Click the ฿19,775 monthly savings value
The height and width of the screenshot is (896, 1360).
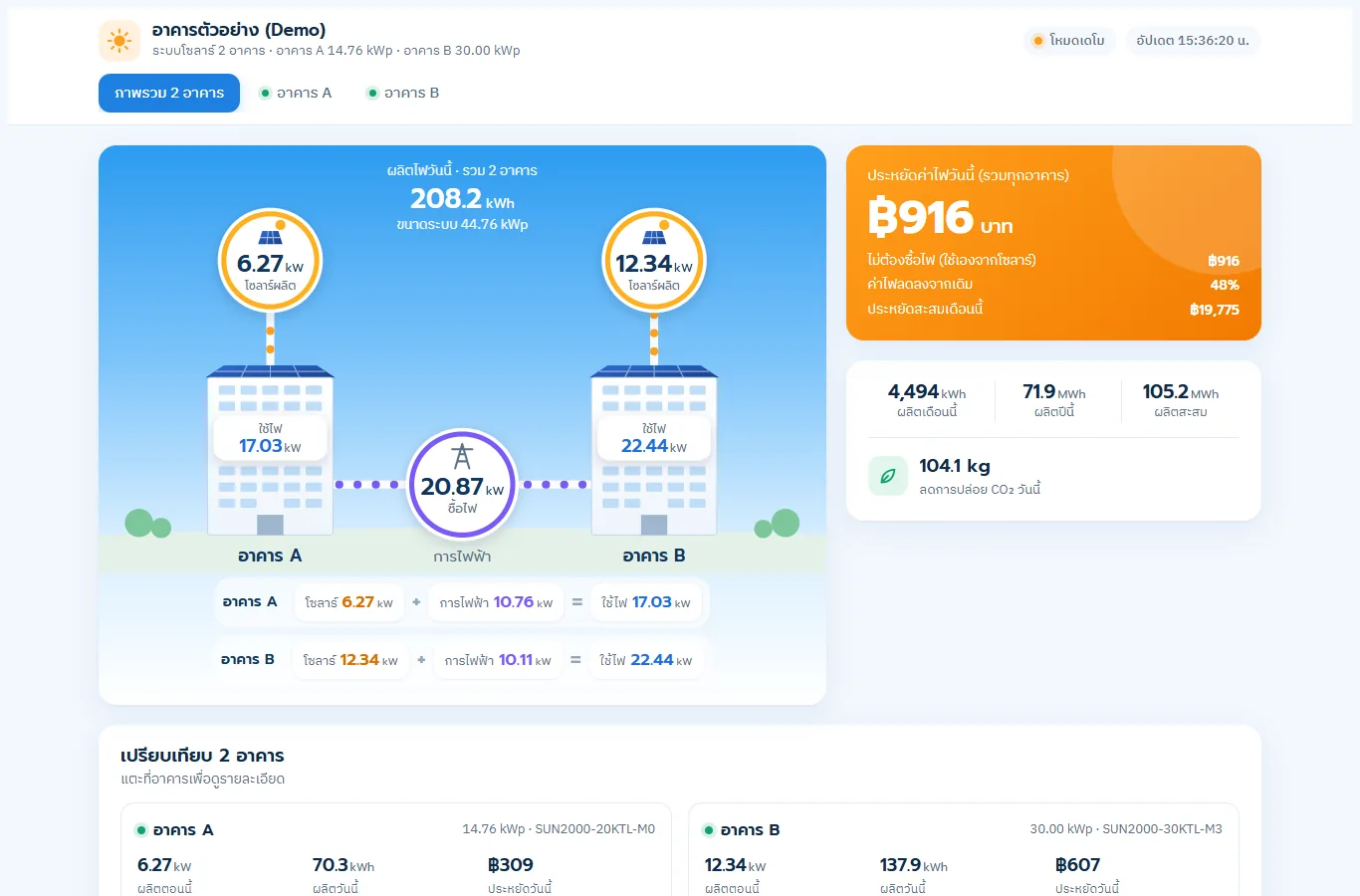[1215, 310]
